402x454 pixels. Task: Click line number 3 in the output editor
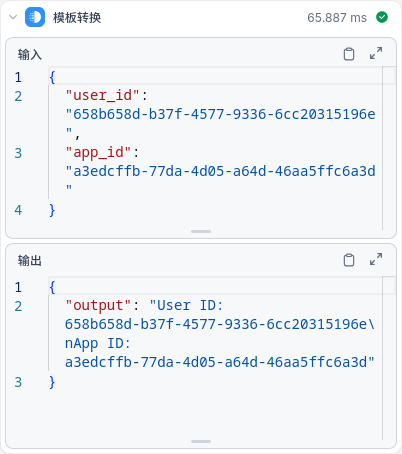[18, 382]
